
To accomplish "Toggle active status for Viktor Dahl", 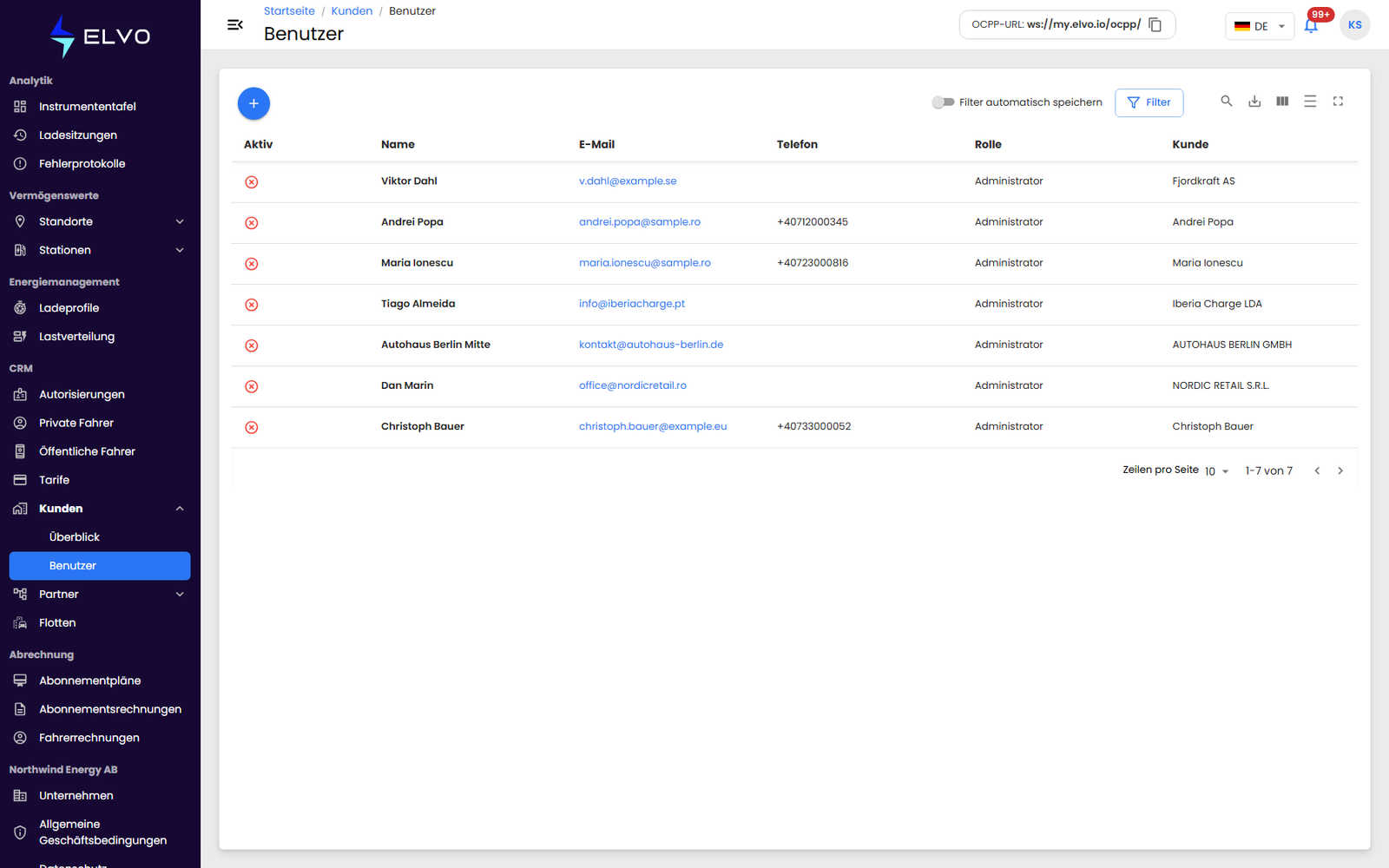I will [x=252, y=182].
